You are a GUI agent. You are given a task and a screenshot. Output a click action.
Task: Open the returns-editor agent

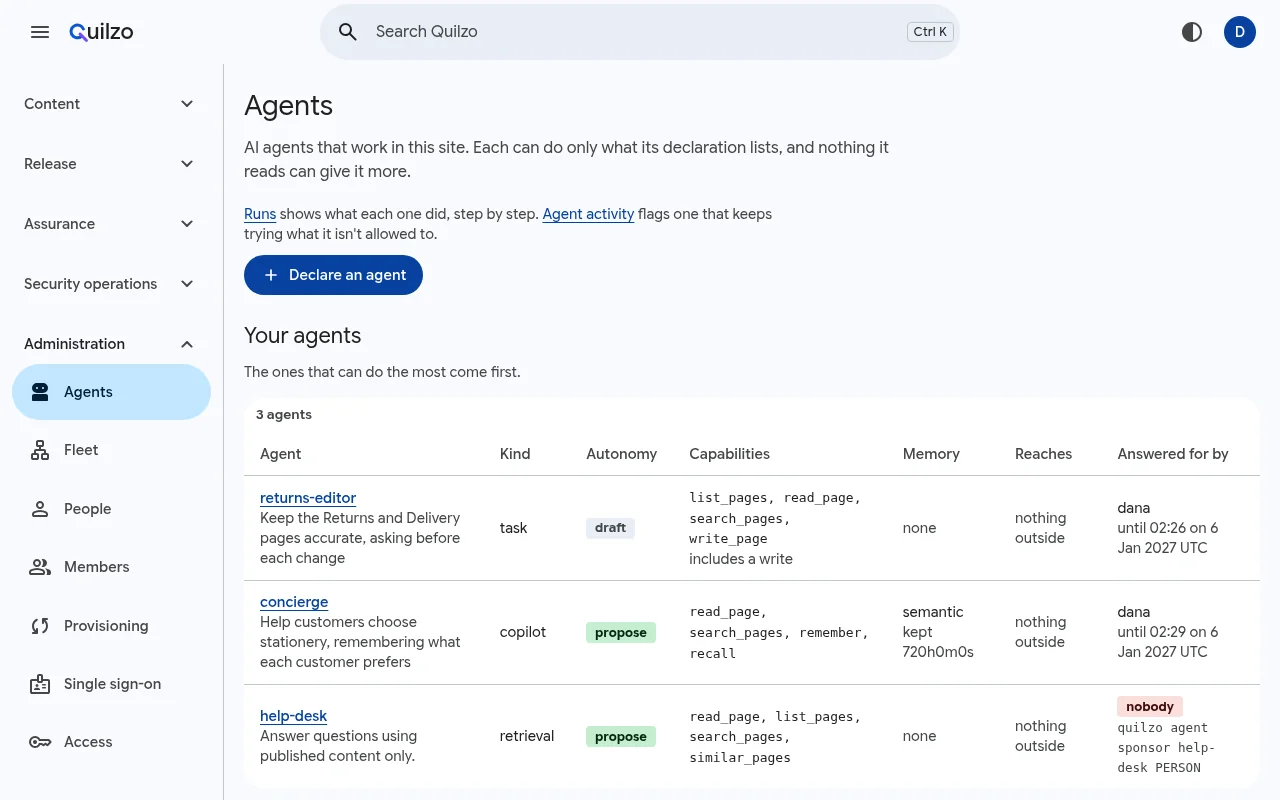(308, 498)
